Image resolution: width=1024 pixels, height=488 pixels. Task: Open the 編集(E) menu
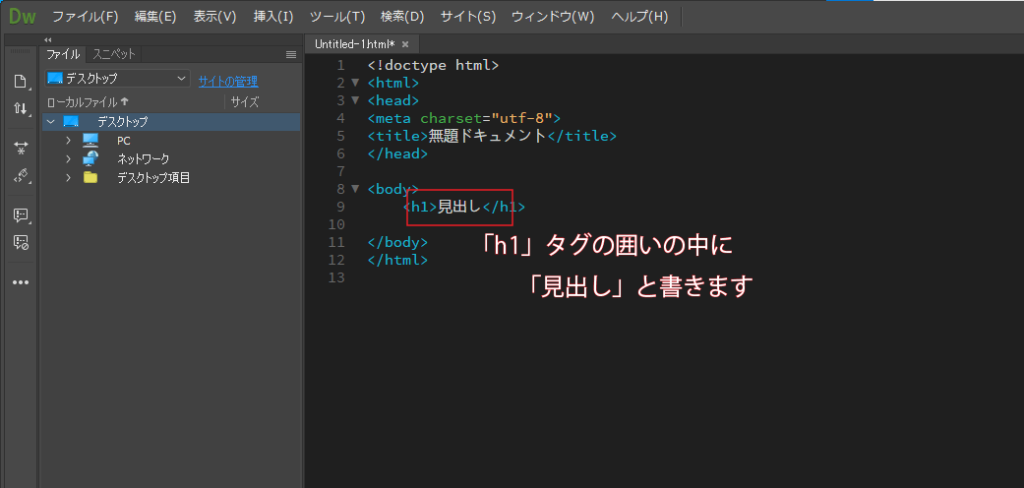pos(155,17)
